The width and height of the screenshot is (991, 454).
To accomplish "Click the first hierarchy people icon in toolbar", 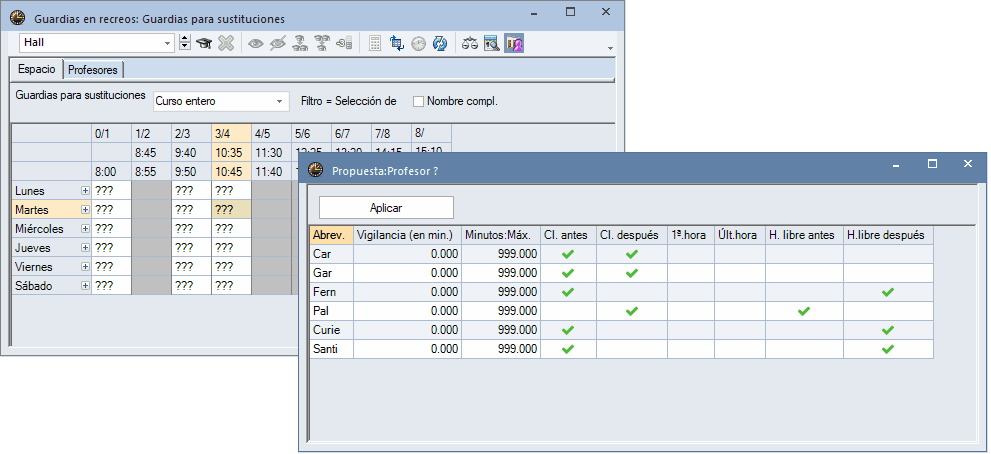I will tap(300, 43).
